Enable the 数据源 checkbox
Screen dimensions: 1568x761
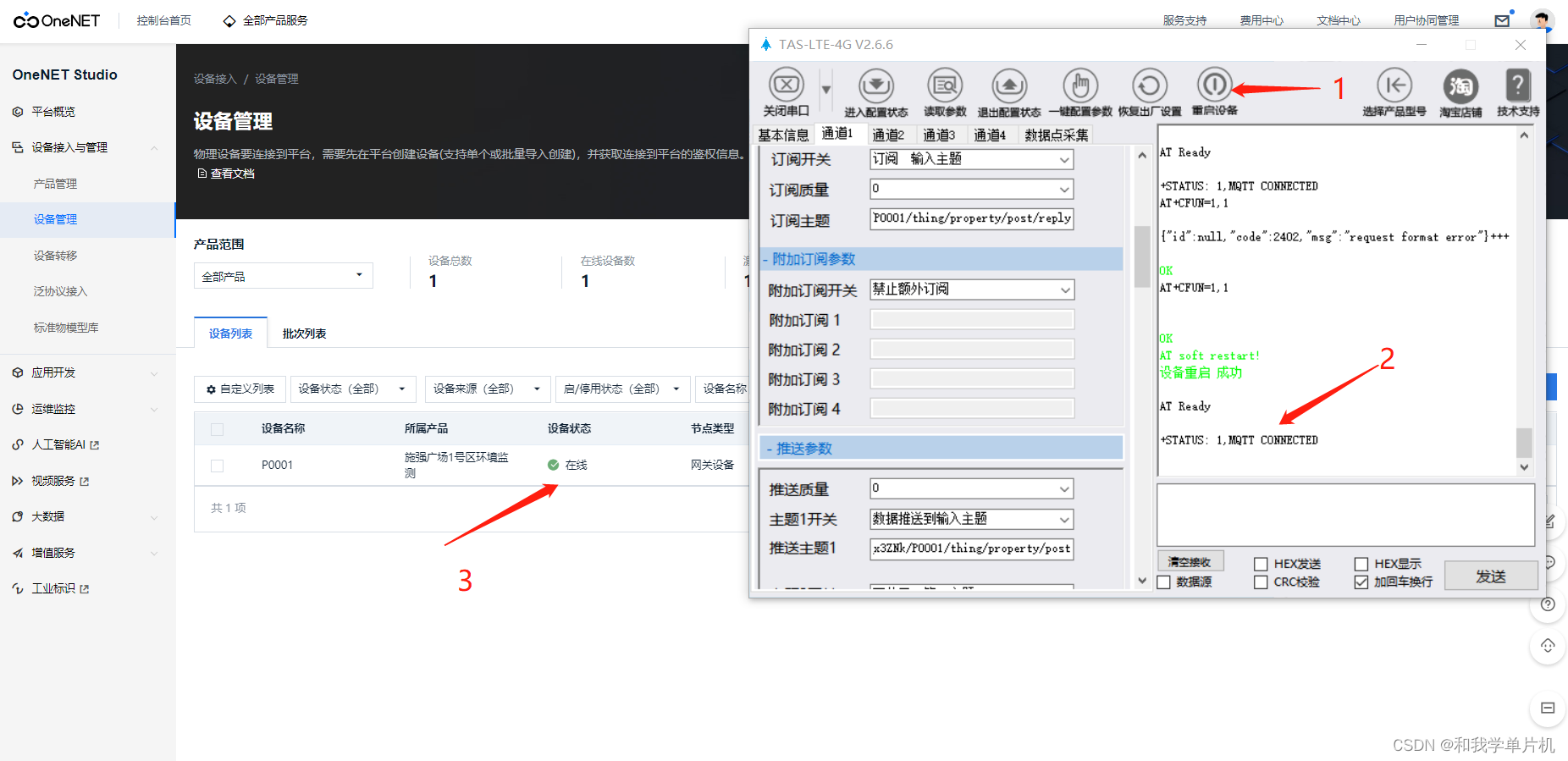pos(1164,582)
